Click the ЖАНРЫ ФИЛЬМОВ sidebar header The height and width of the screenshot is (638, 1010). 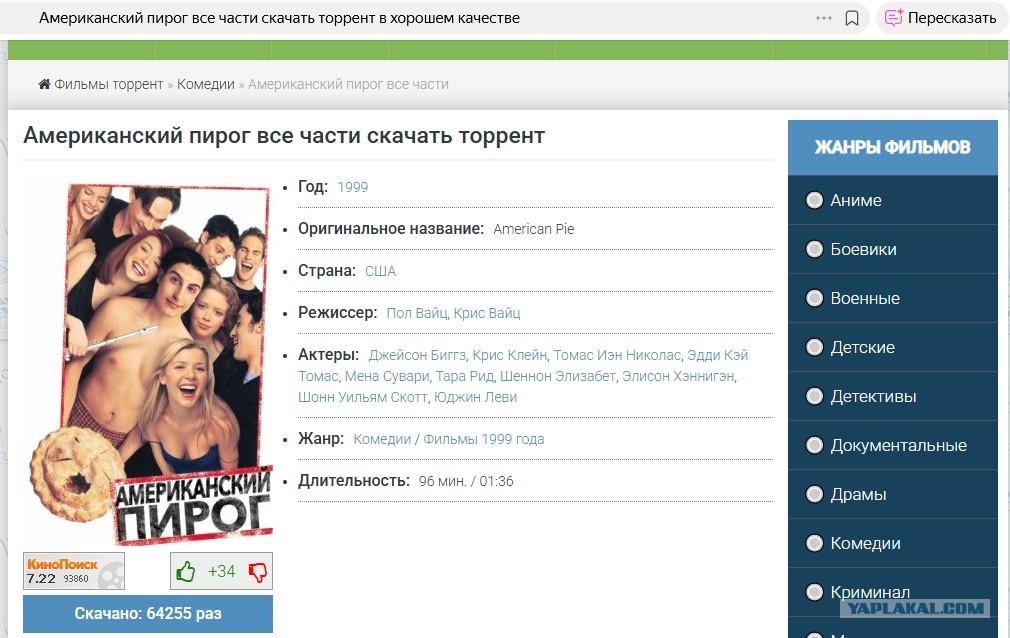(893, 148)
